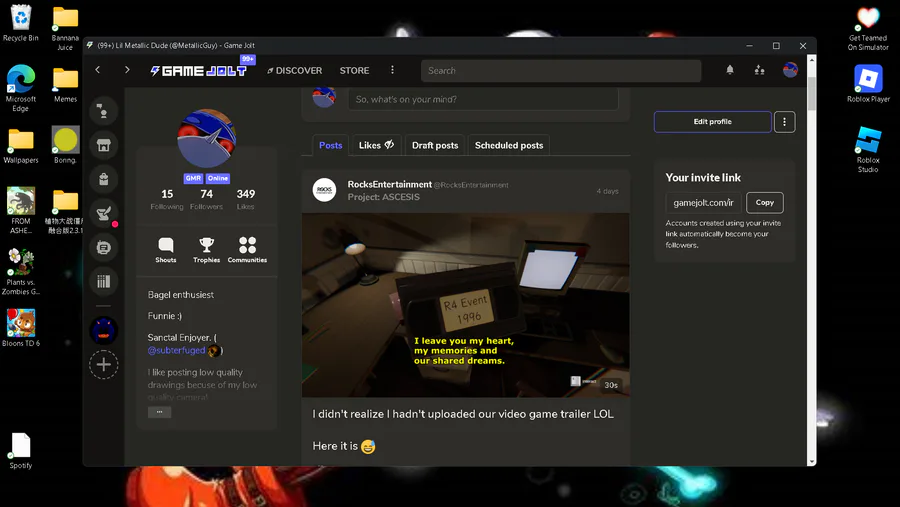The height and width of the screenshot is (507, 900).
Task: Open the profile options menu beside Edit profile
Action: click(784, 122)
